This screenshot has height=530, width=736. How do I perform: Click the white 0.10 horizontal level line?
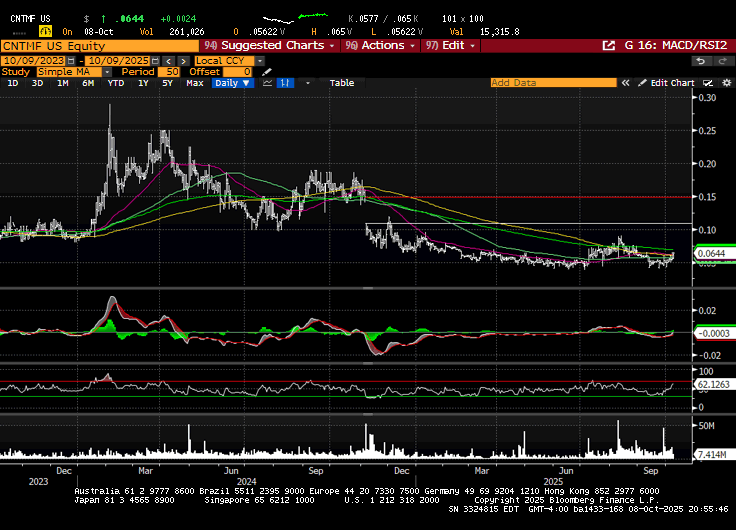click(529, 223)
